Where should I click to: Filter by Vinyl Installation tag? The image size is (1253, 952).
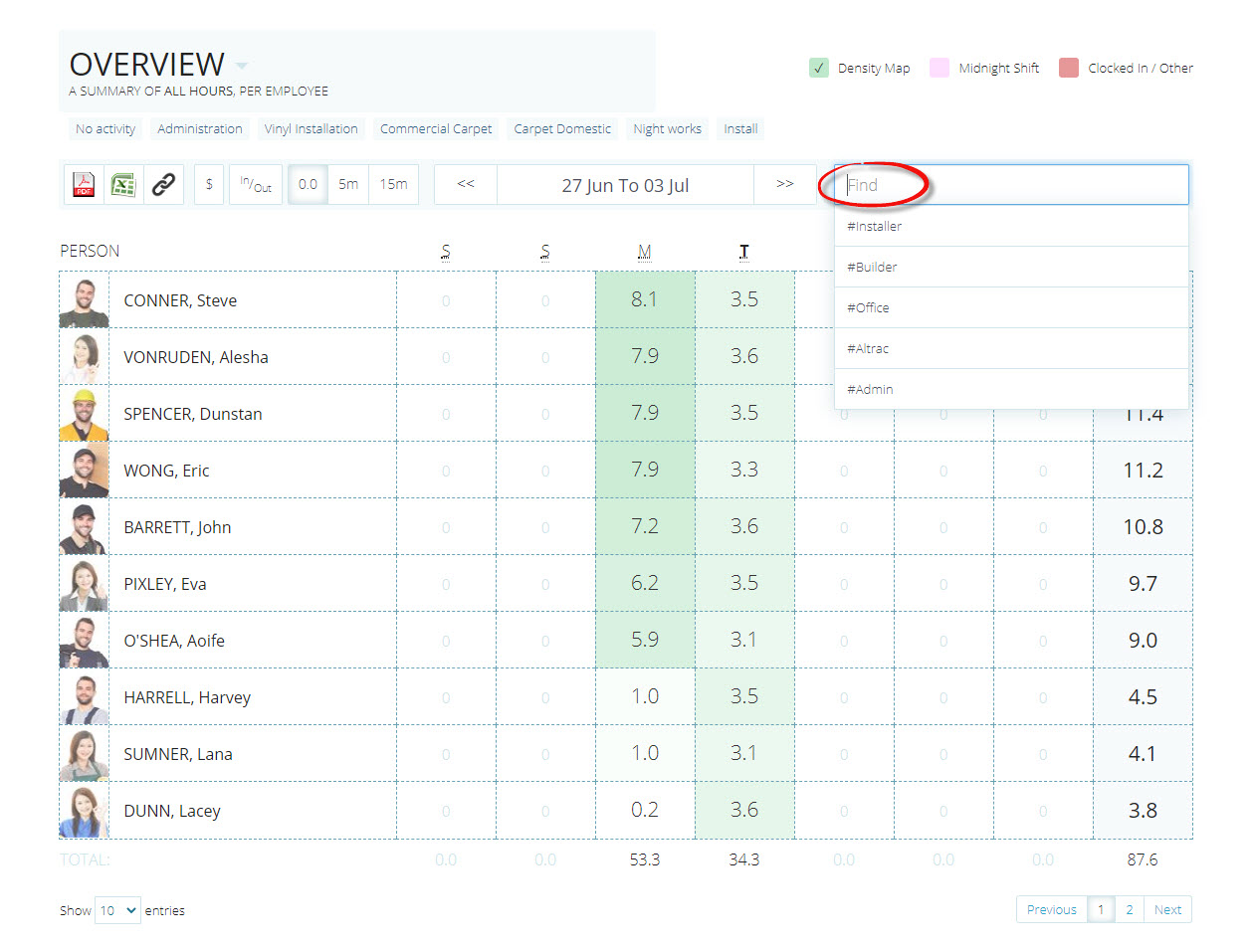click(x=311, y=129)
